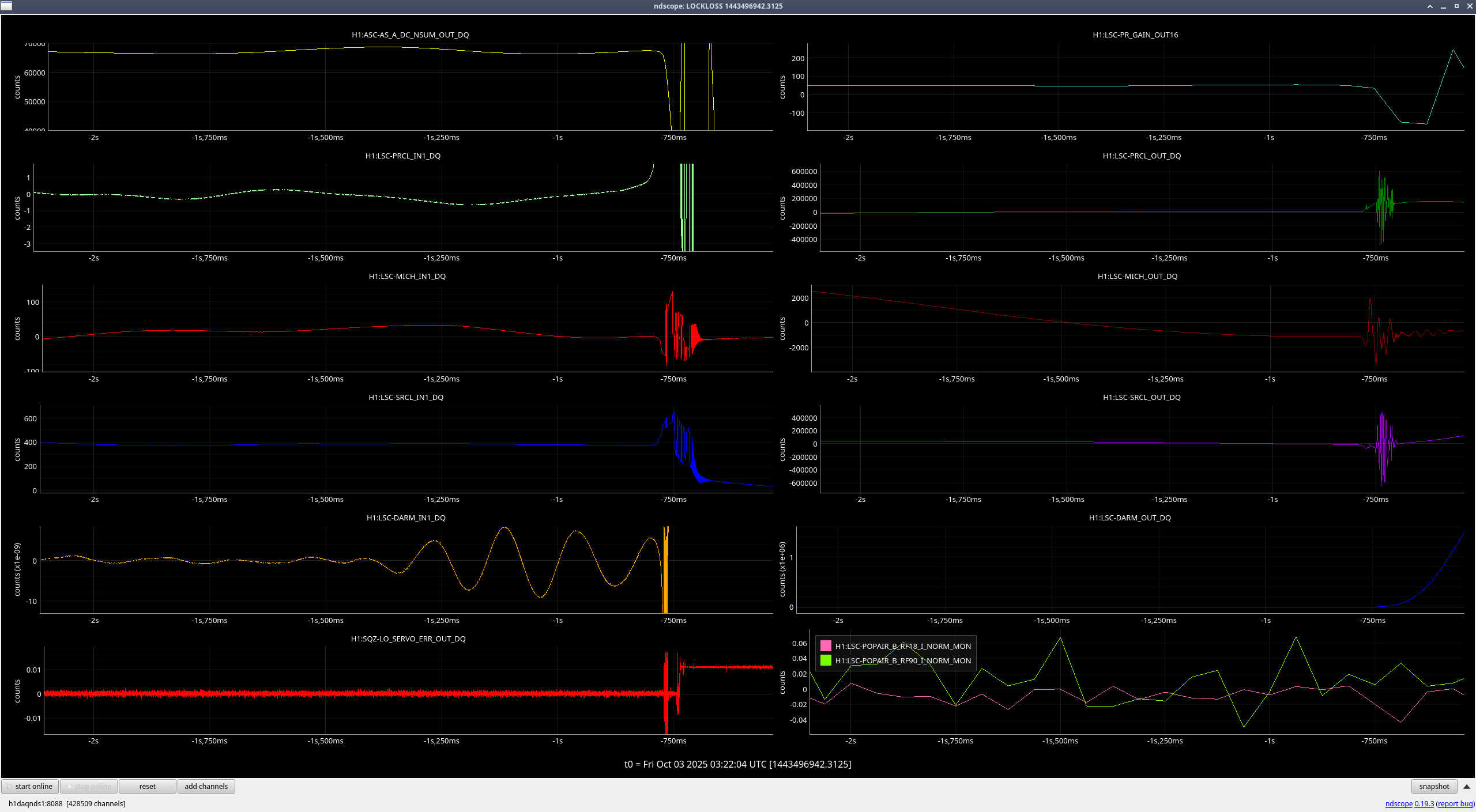Click the t0 timestamp label
The height and width of the screenshot is (812, 1476).
737,764
